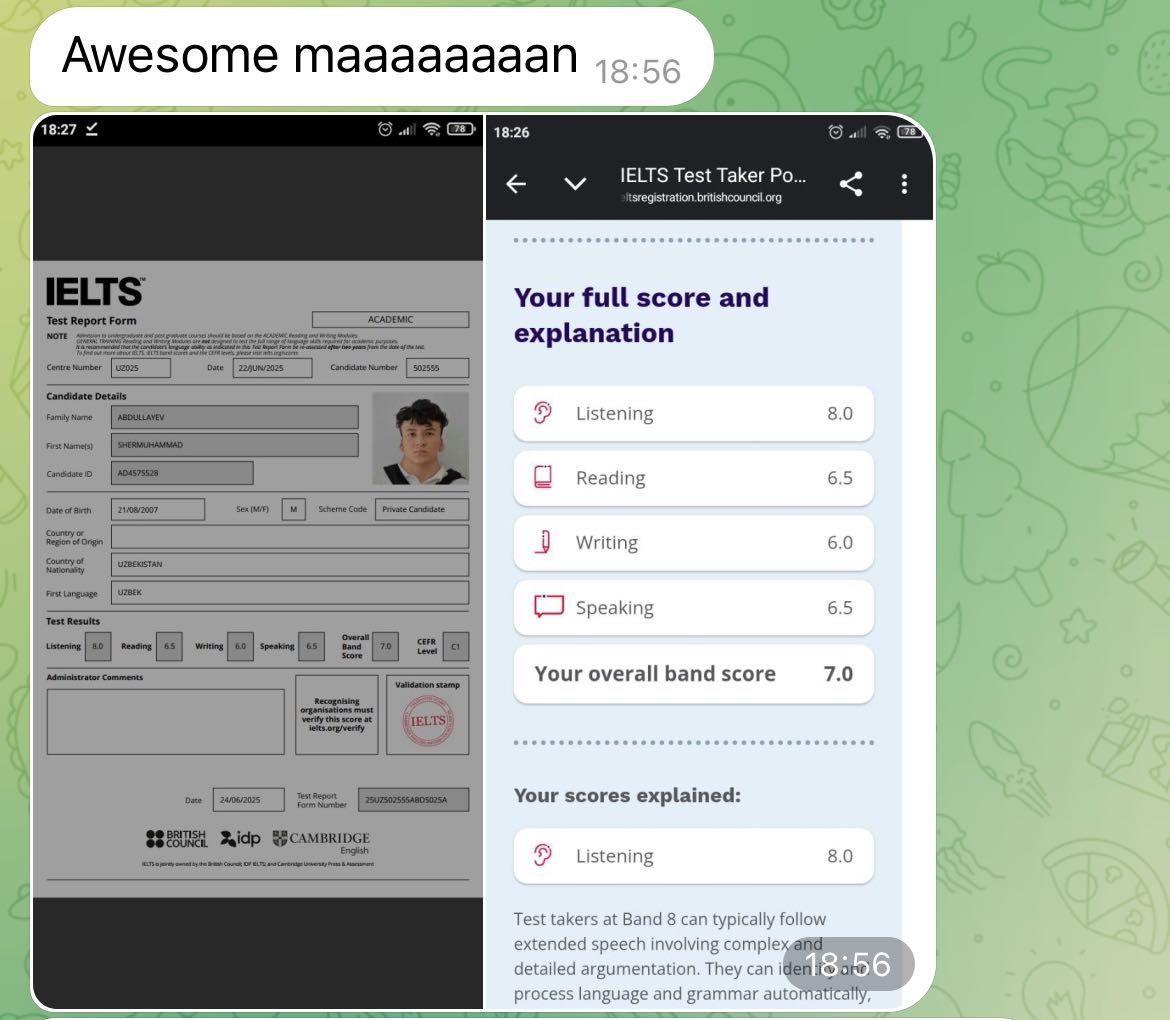The image size is (1170, 1020).
Task: Click the ear icon under Your scores explained
Action: 542,855
